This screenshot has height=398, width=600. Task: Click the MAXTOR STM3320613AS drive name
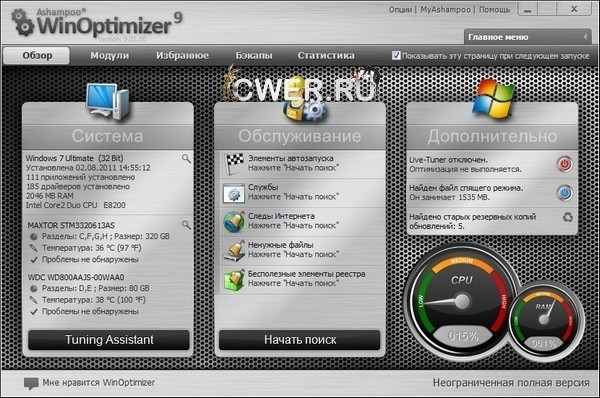pyautogui.click(x=71, y=225)
